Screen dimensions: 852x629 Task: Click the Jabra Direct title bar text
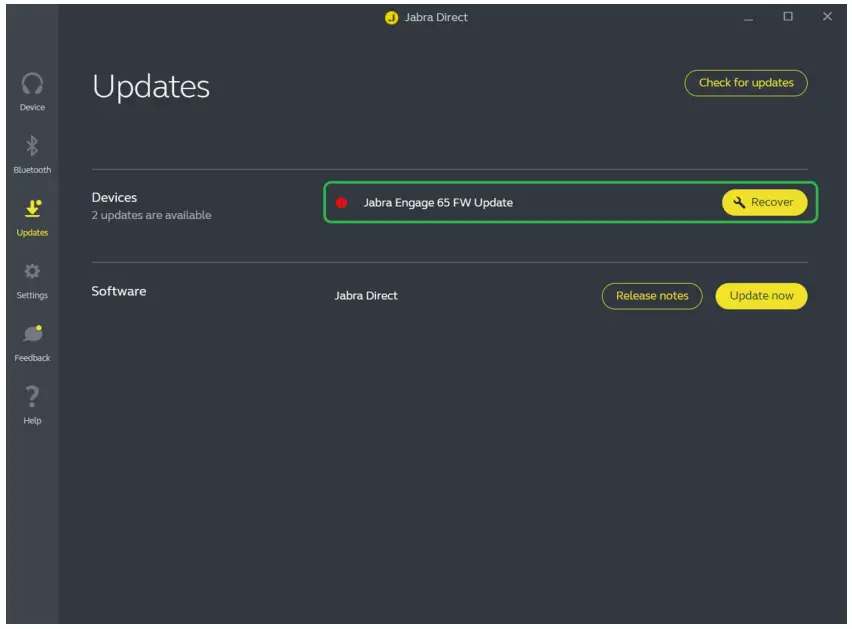click(x=437, y=17)
